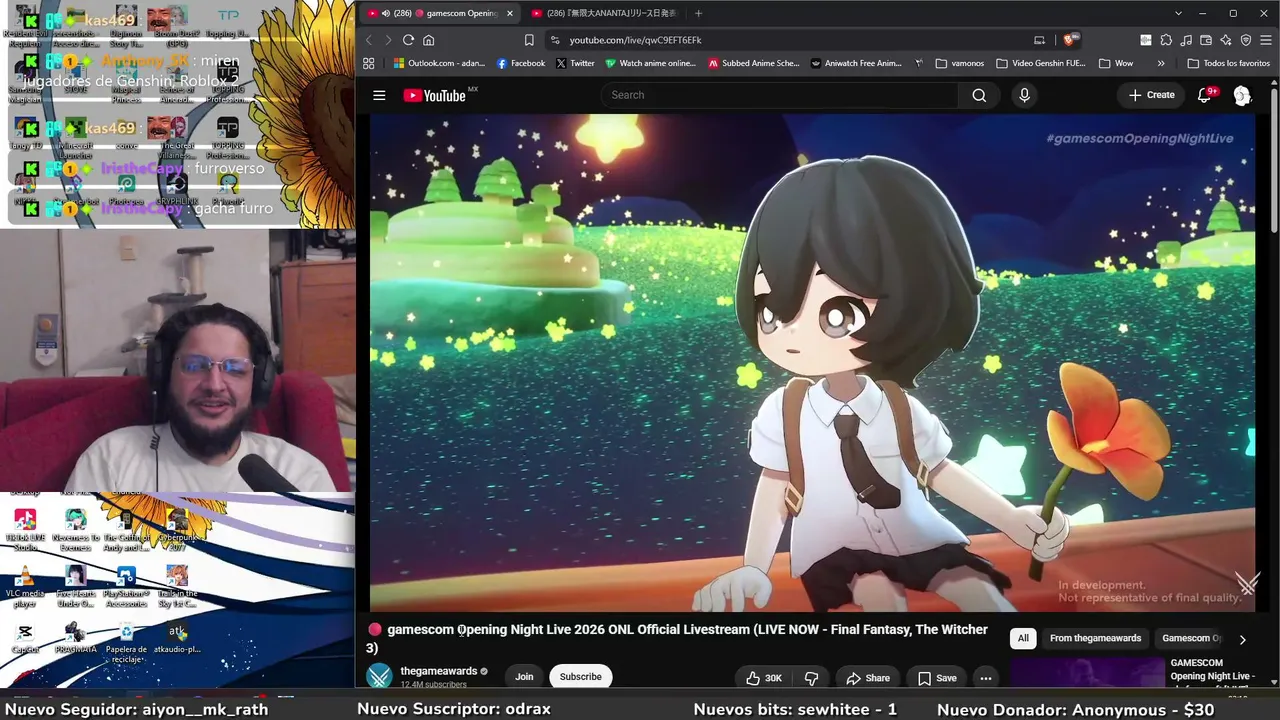Click the Join channel button
Screen dimensions: 1280x720
click(524, 677)
